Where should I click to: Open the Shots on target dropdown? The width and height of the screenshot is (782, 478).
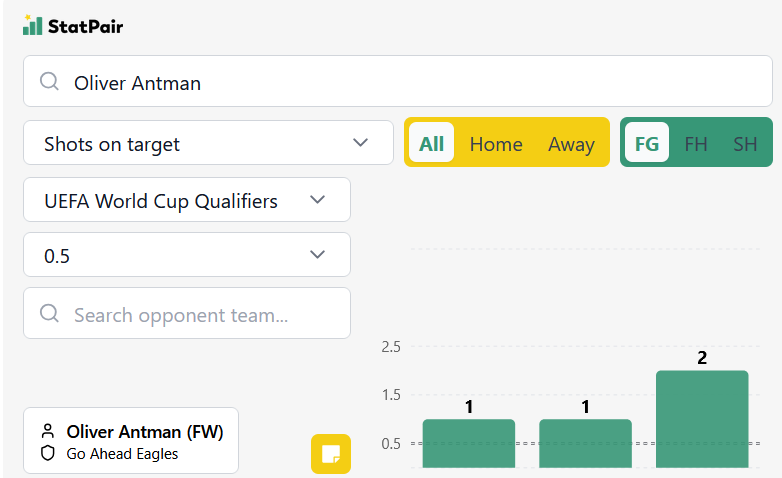pyautogui.click(x=208, y=143)
